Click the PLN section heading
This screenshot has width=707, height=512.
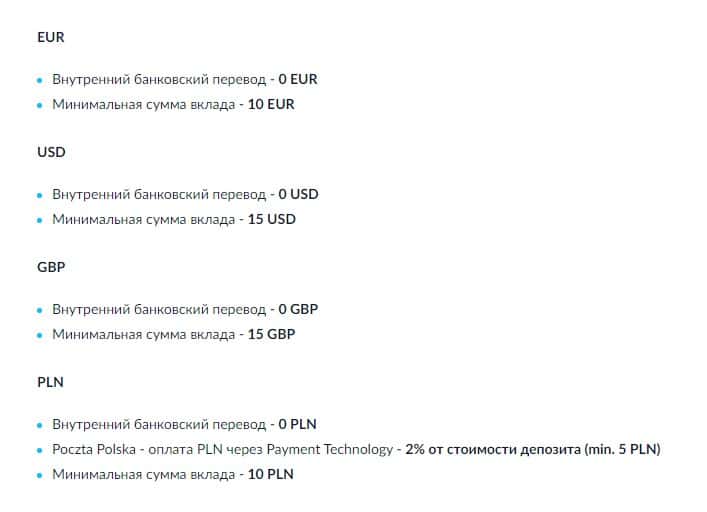[x=50, y=382]
